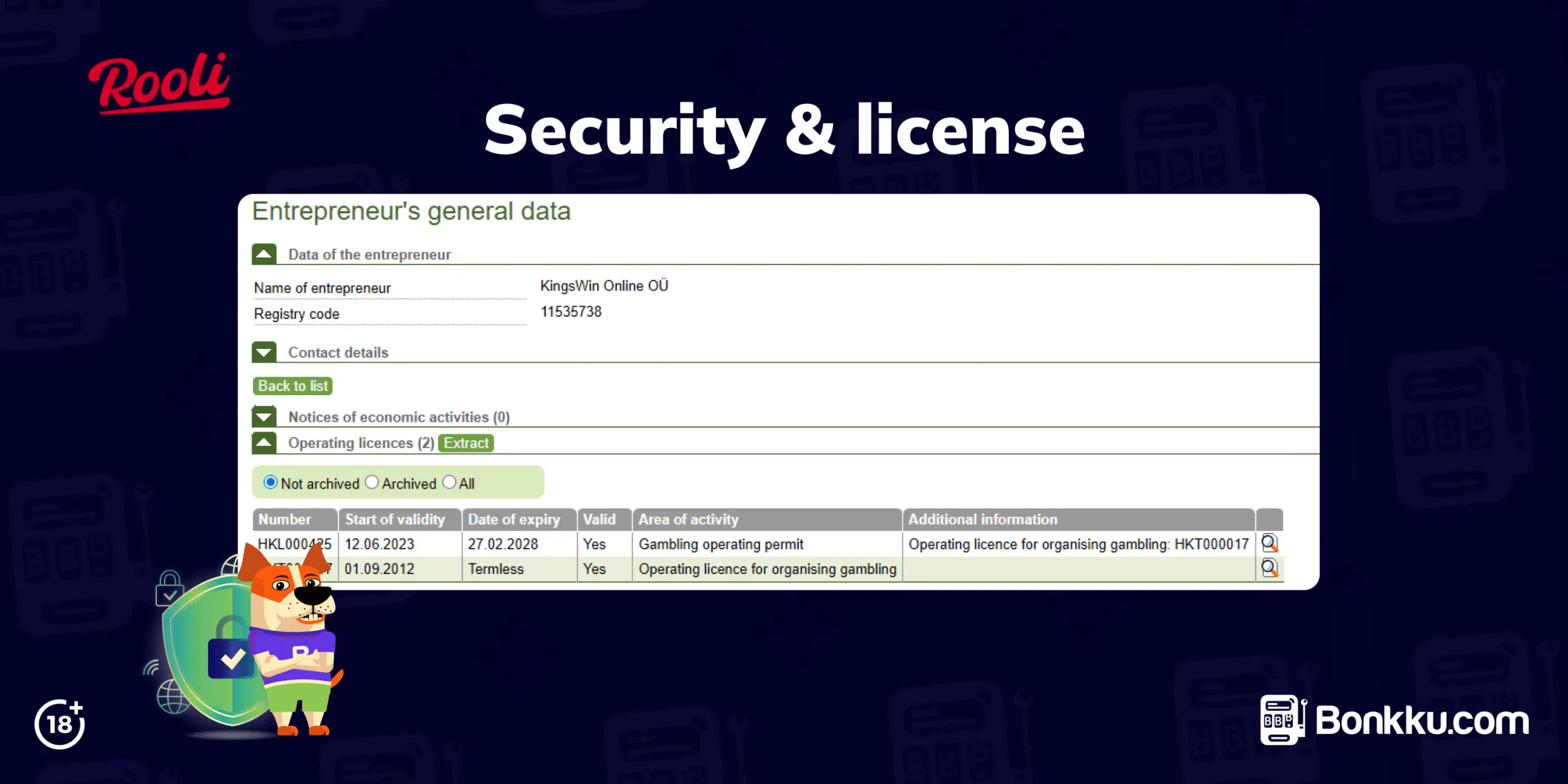This screenshot has width=1568, height=784.
Task: Select the Archived radio button
Action: [372, 482]
